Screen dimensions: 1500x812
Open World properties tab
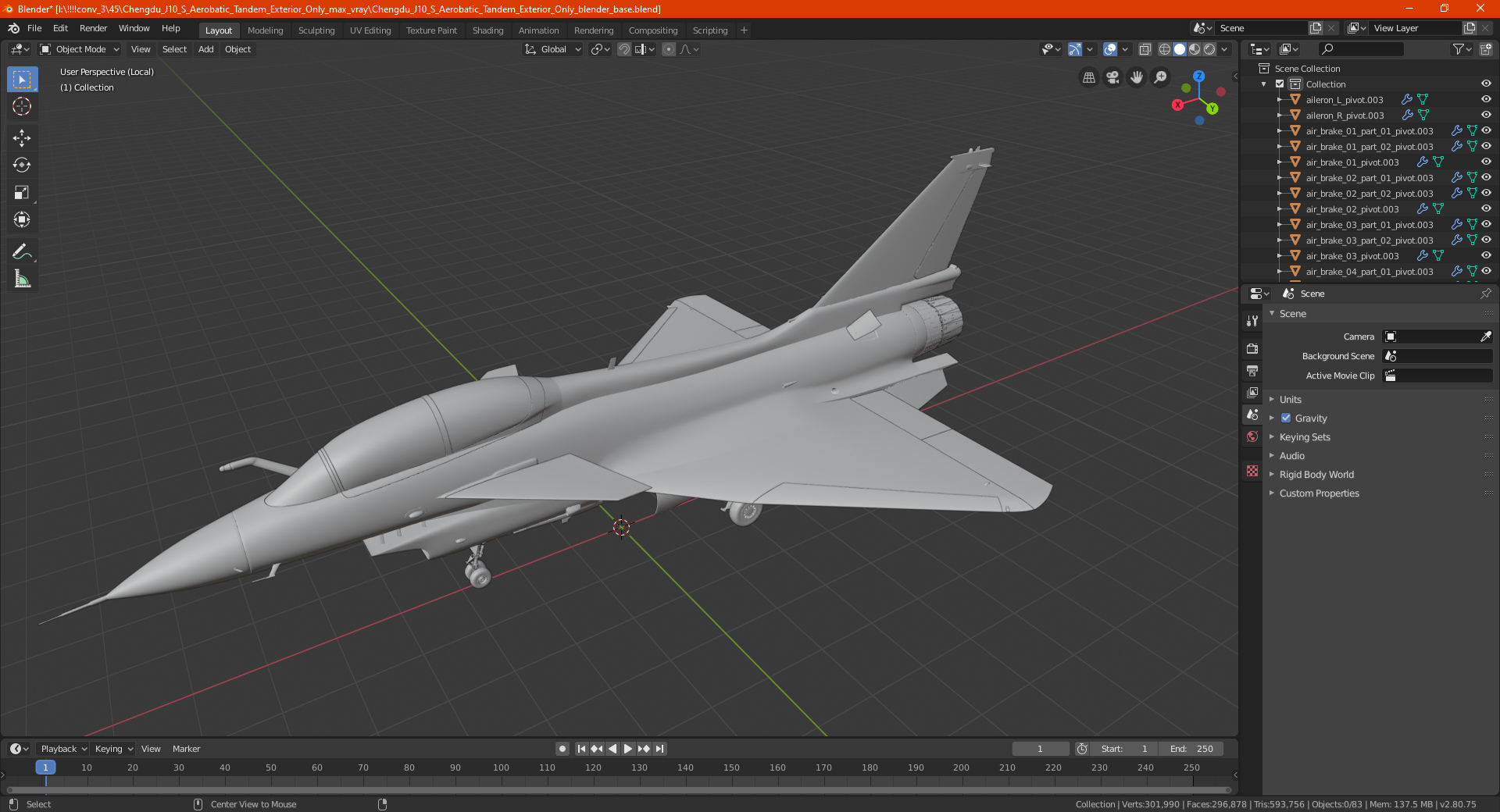pyautogui.click(x=1252, y=436)
